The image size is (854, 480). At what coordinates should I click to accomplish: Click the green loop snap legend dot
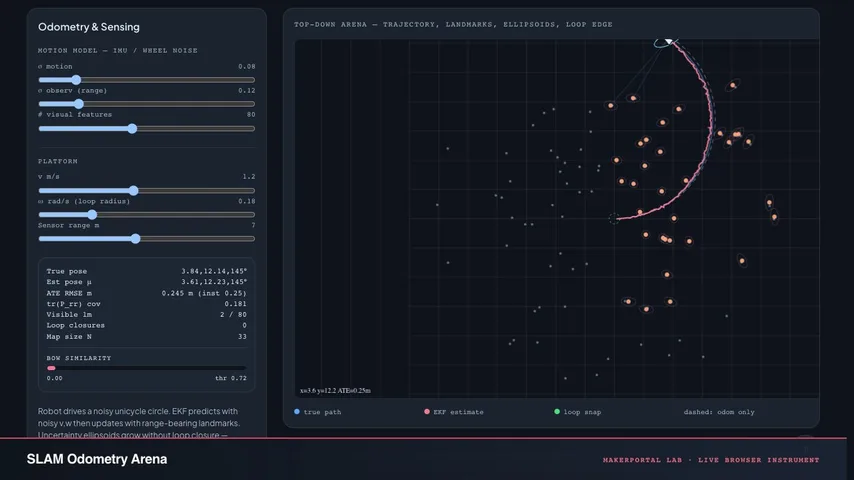pyautogui.click(x=557, y=412)
